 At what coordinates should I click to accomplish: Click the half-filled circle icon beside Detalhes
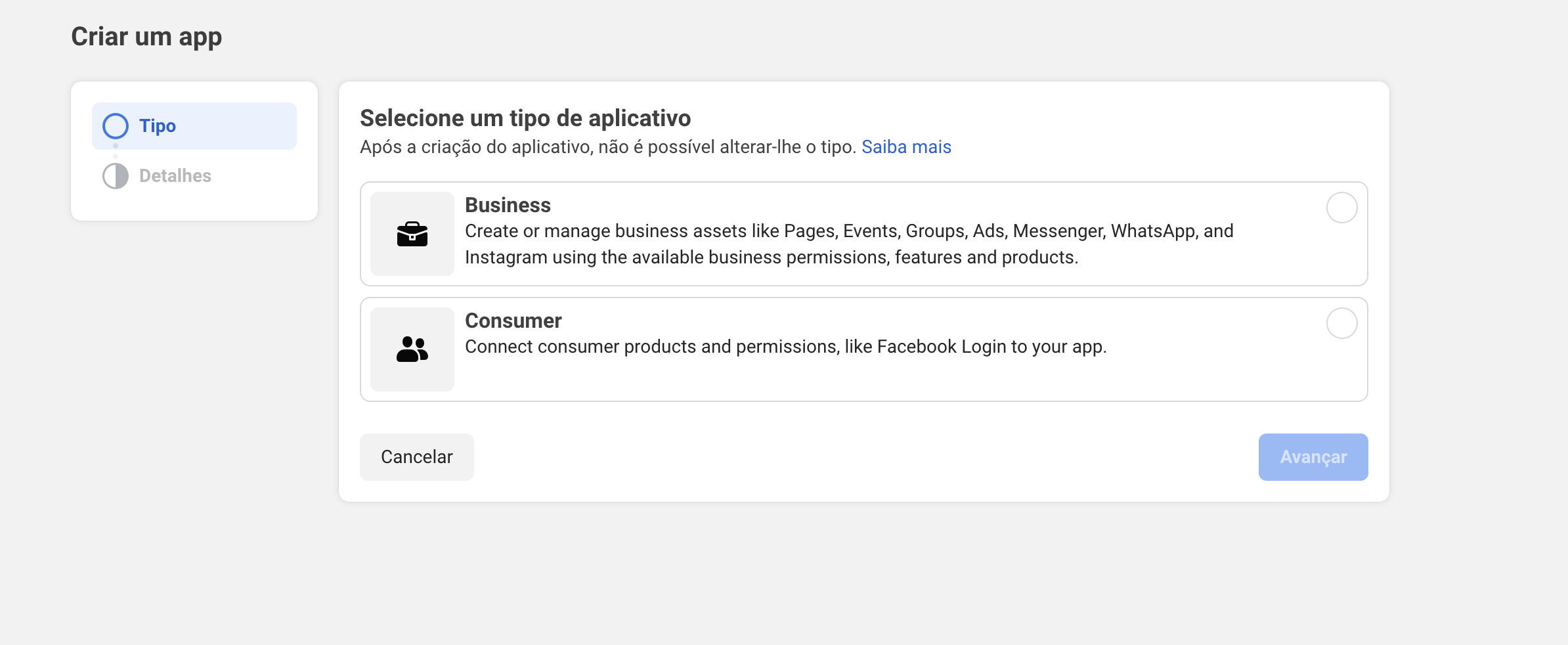(116, 176)
